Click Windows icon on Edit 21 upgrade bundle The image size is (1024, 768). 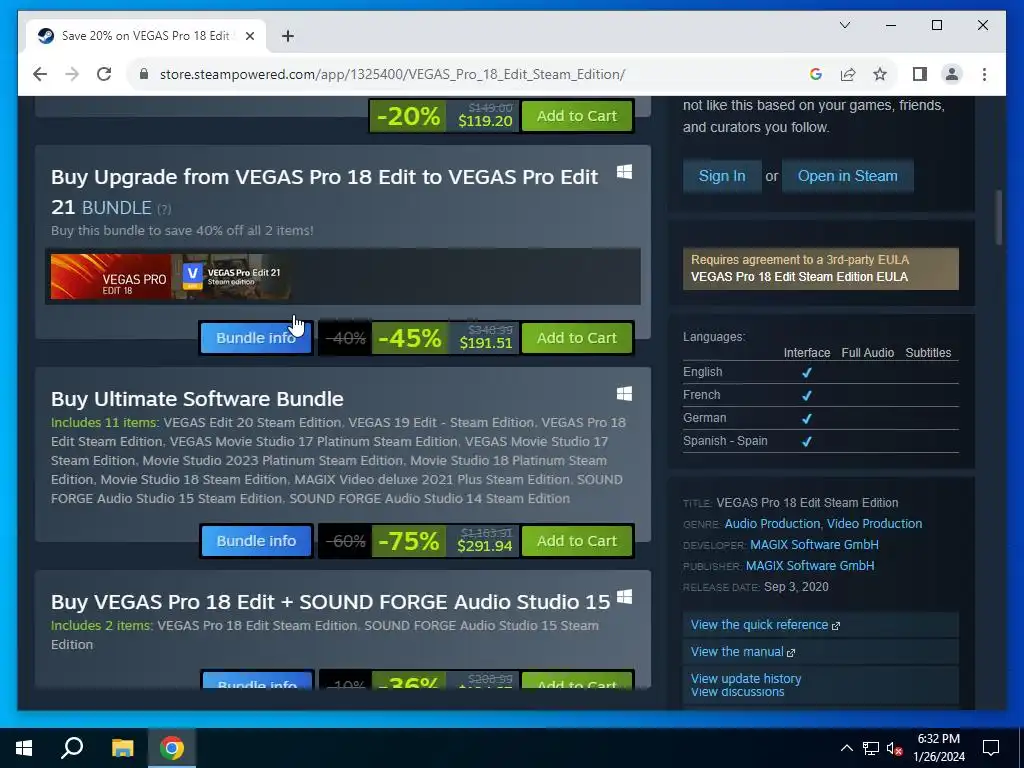[624, 172]
